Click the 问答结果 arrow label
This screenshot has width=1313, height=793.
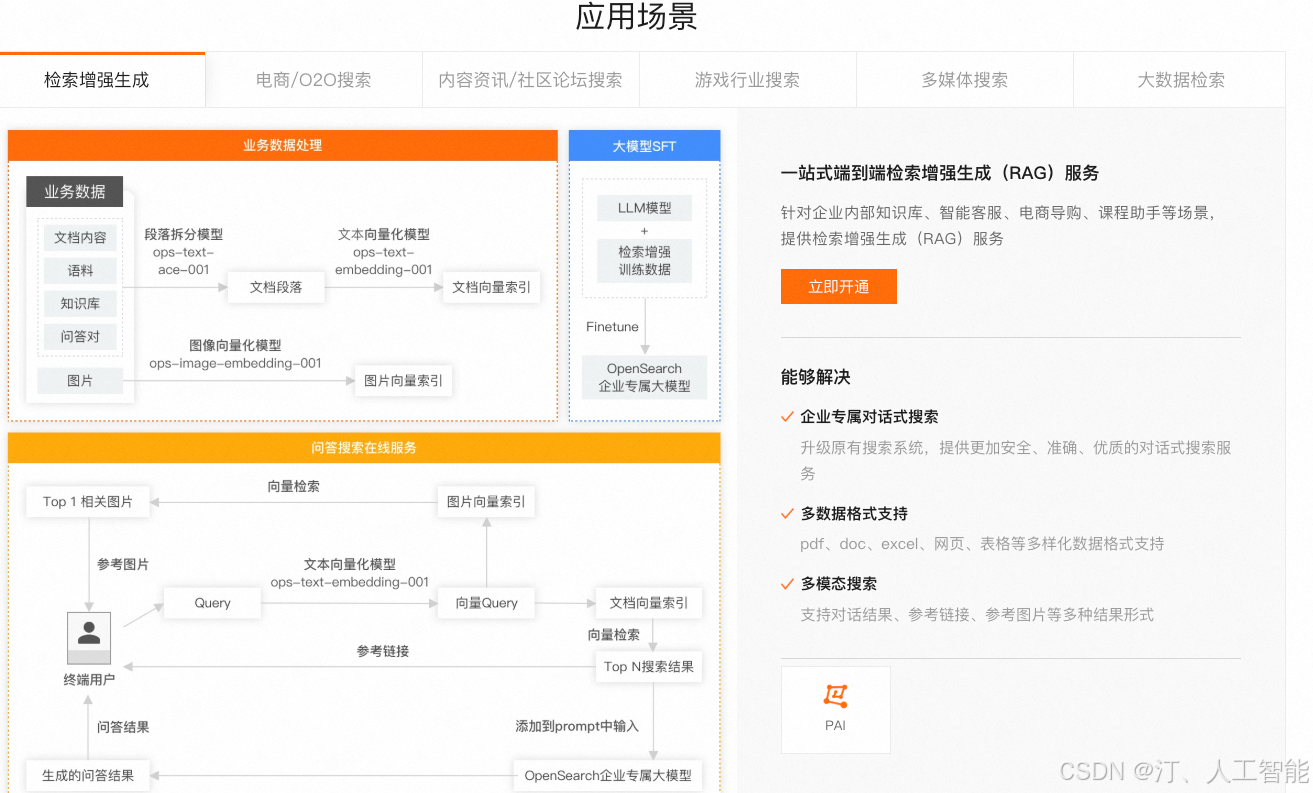pyautogui.click(x=123, y=727)
